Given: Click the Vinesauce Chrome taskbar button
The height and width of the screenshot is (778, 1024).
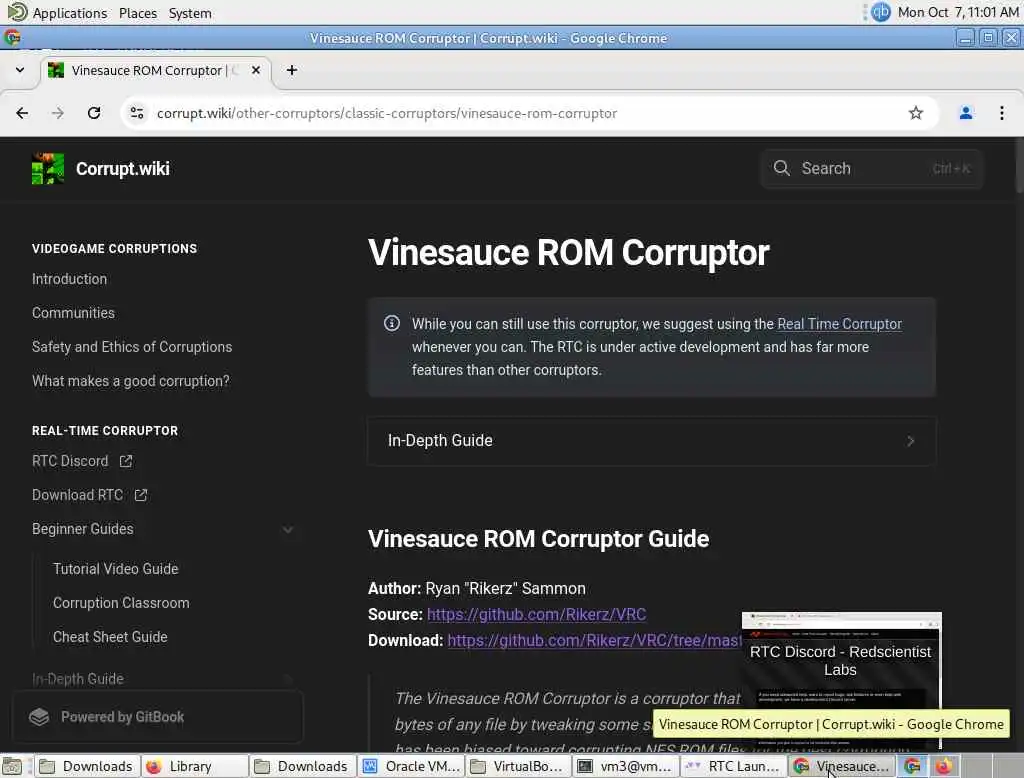Looking at the screenshot, I should click(x=842, y=766).
